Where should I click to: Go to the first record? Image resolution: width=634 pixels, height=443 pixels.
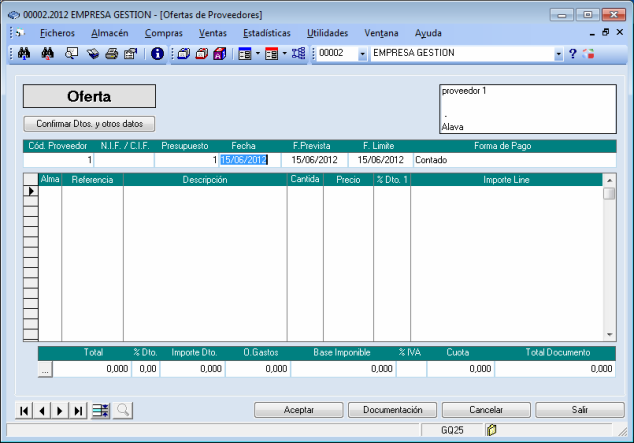click(x=25, y=410)
